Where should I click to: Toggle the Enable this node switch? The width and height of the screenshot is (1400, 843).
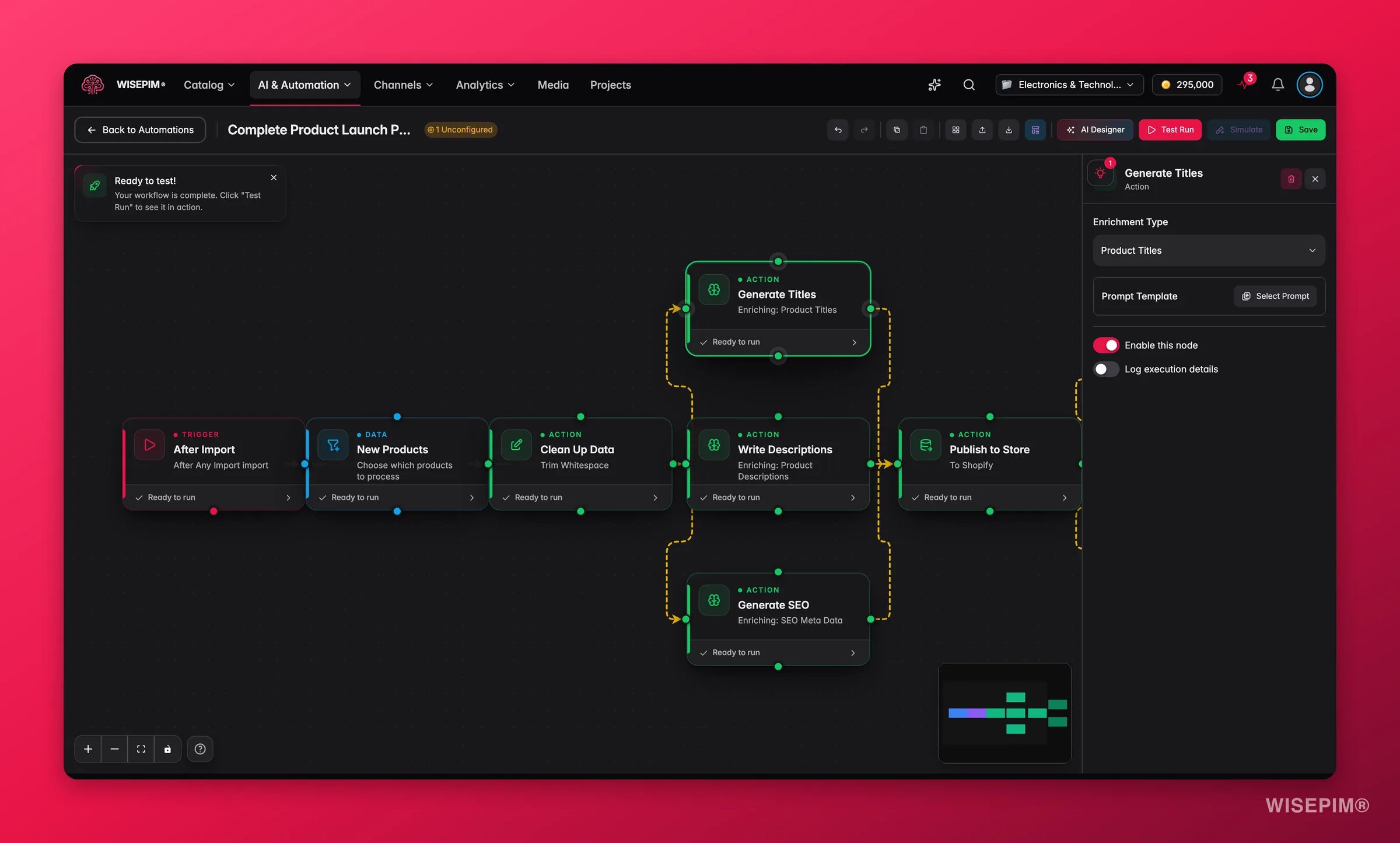tap(1106, 345)
